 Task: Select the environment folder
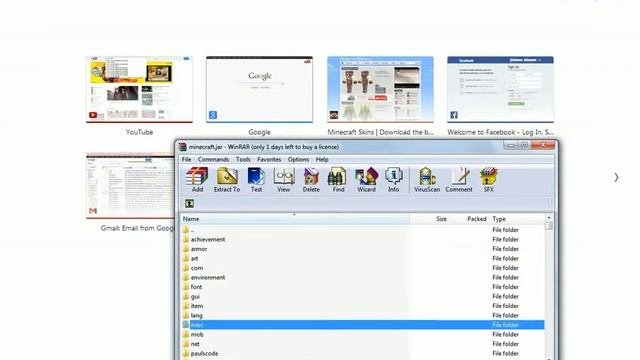click(x=363, y=278)
